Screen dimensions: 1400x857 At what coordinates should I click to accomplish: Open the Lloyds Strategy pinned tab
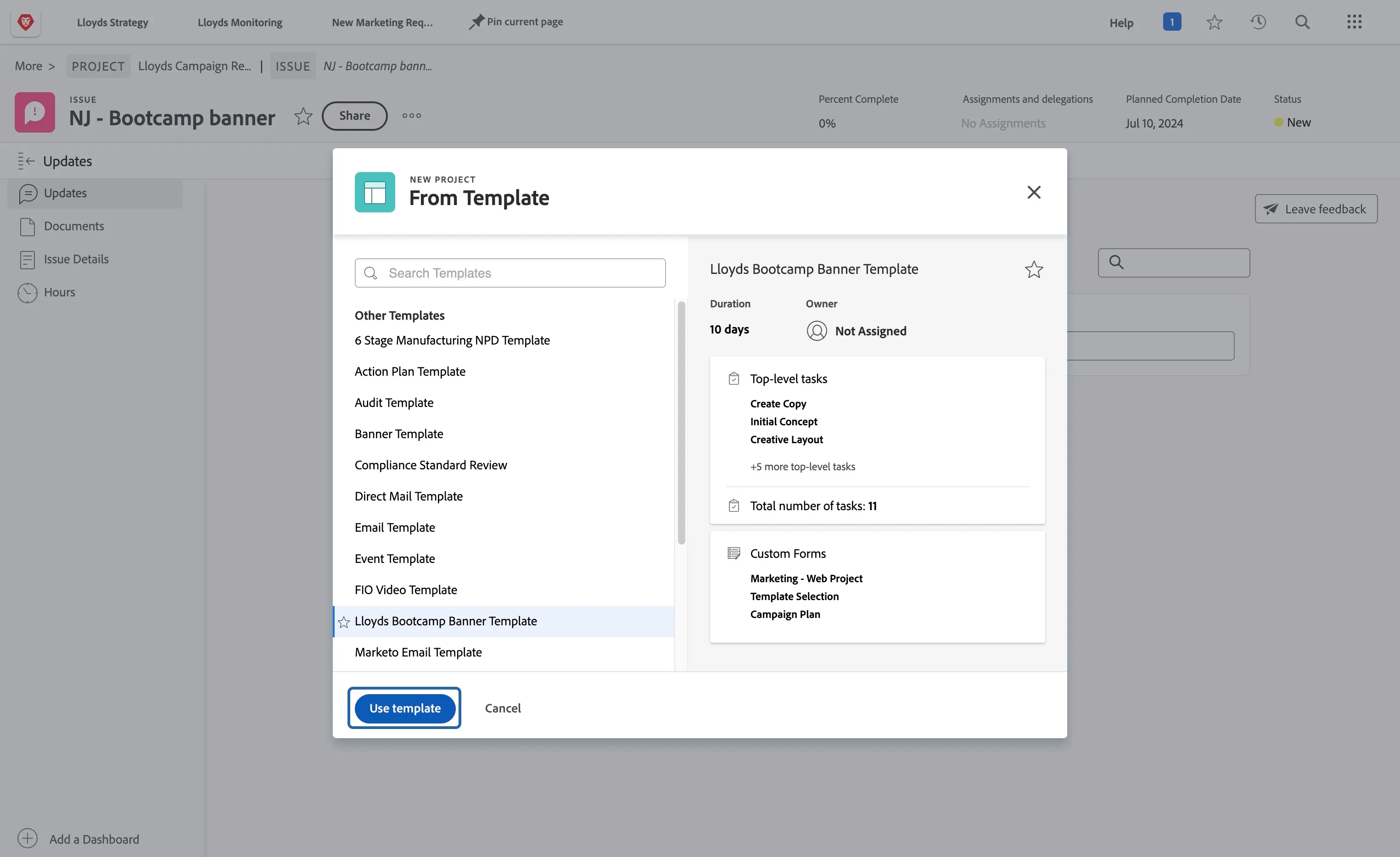pyautogui.click(x=112, y=22)
